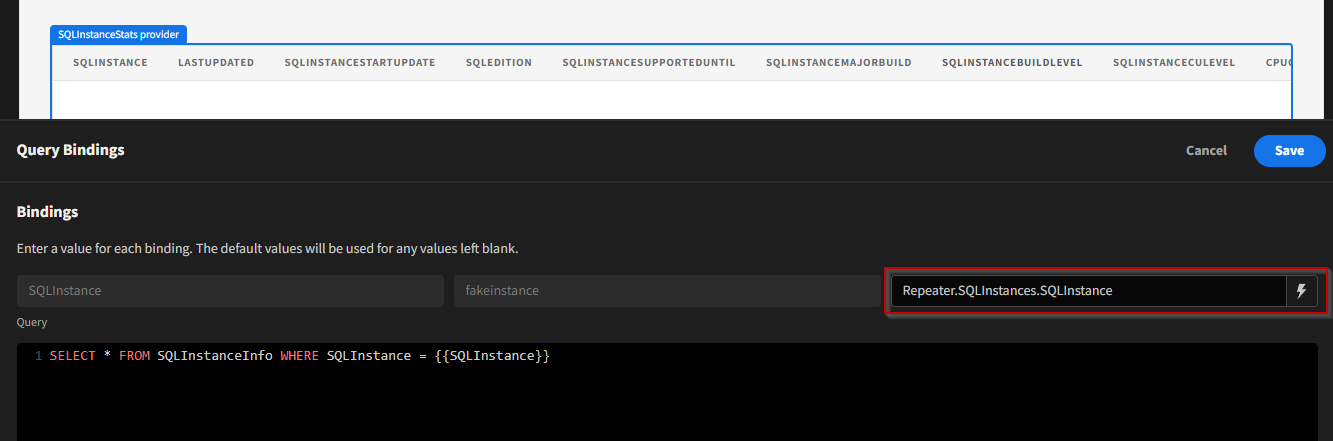Viewport: 1333px width, 441px height.
Task: Click the Query Bindings panel title
Action: tap(71, 150)
